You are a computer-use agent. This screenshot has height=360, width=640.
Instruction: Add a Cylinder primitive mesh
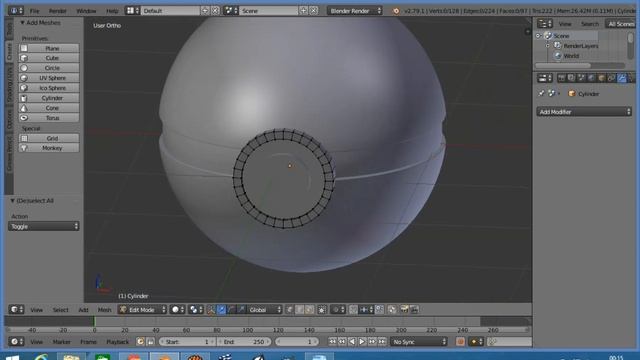point(49,98)
